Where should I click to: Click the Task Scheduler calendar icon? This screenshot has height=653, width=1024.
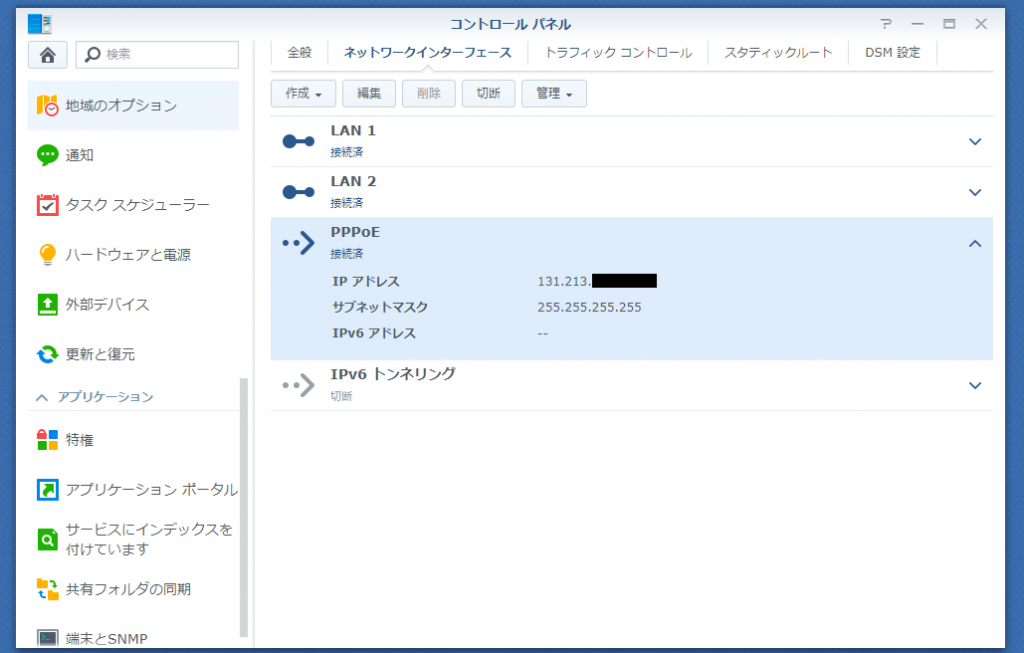click(x=47, y=204)
